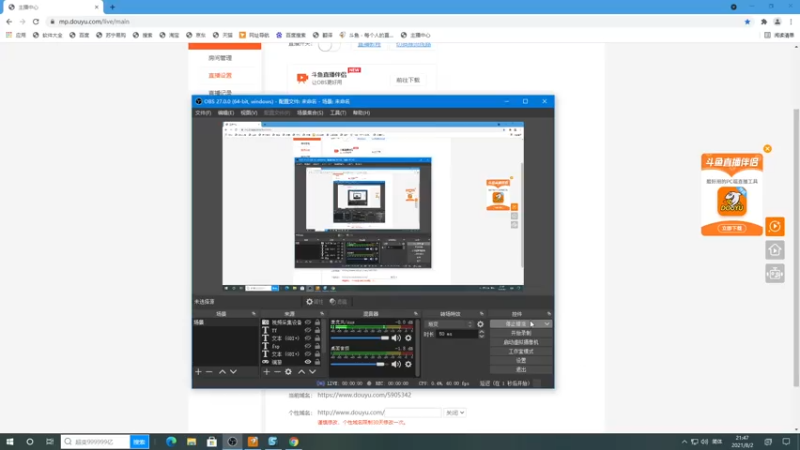Click the source properties button above docks
The image size is (800, 450).
tap(314, 302)
